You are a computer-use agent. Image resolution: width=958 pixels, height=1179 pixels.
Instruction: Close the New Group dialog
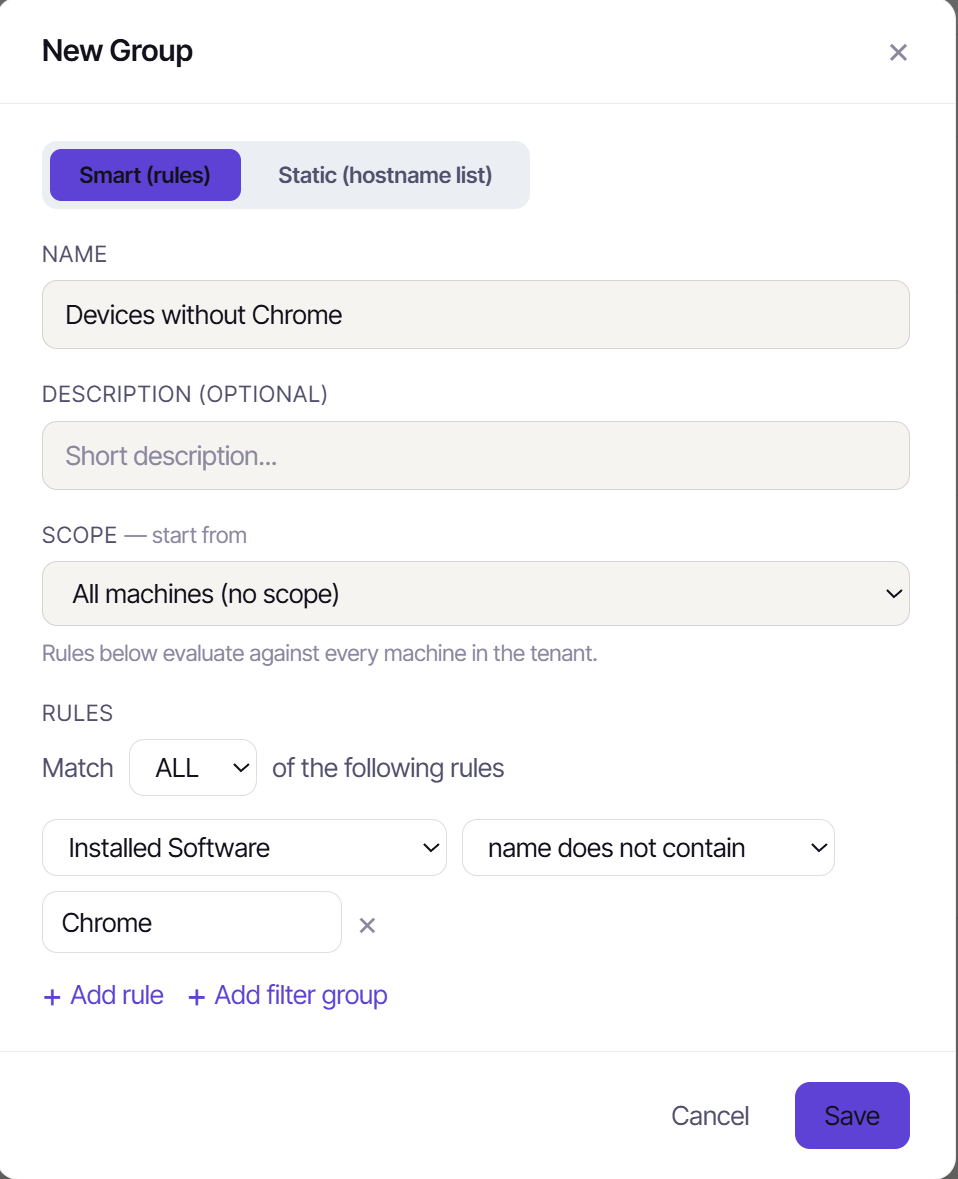[898, 52]
